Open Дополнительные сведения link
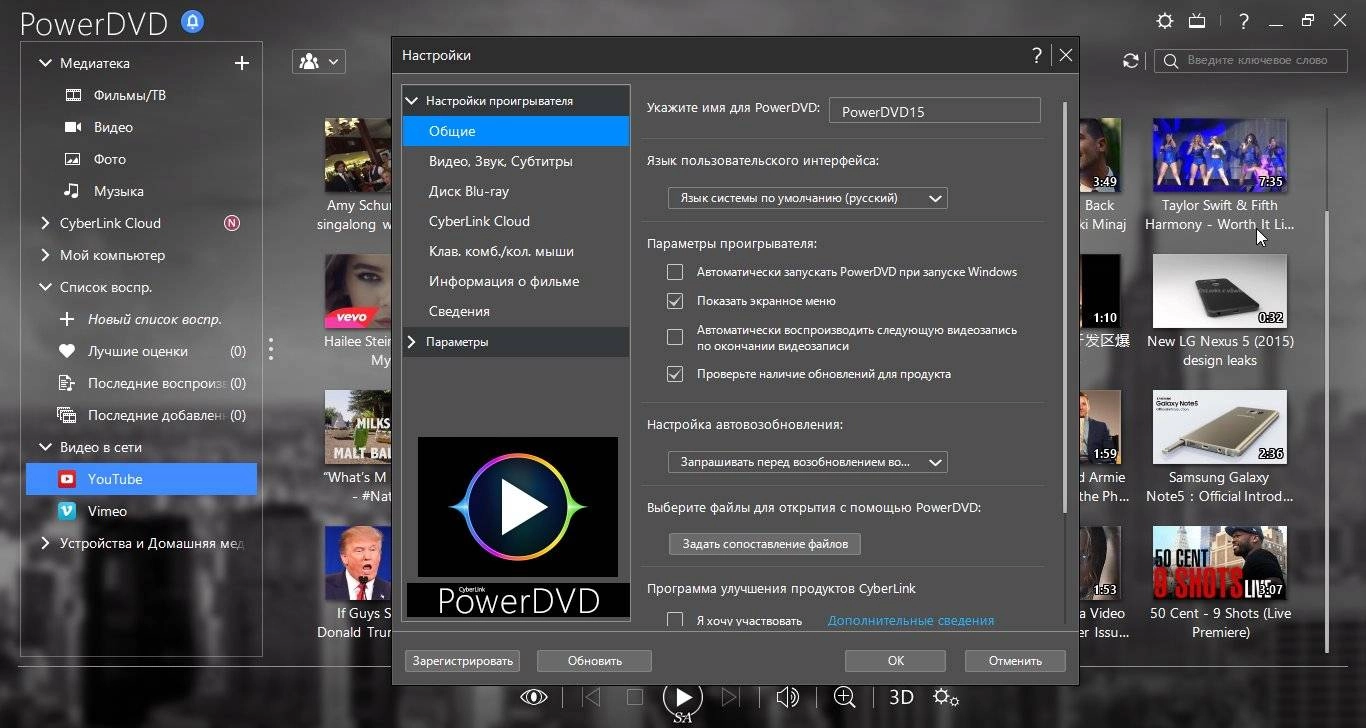Viewport: 1366px width, 728px height. point(911,621)
